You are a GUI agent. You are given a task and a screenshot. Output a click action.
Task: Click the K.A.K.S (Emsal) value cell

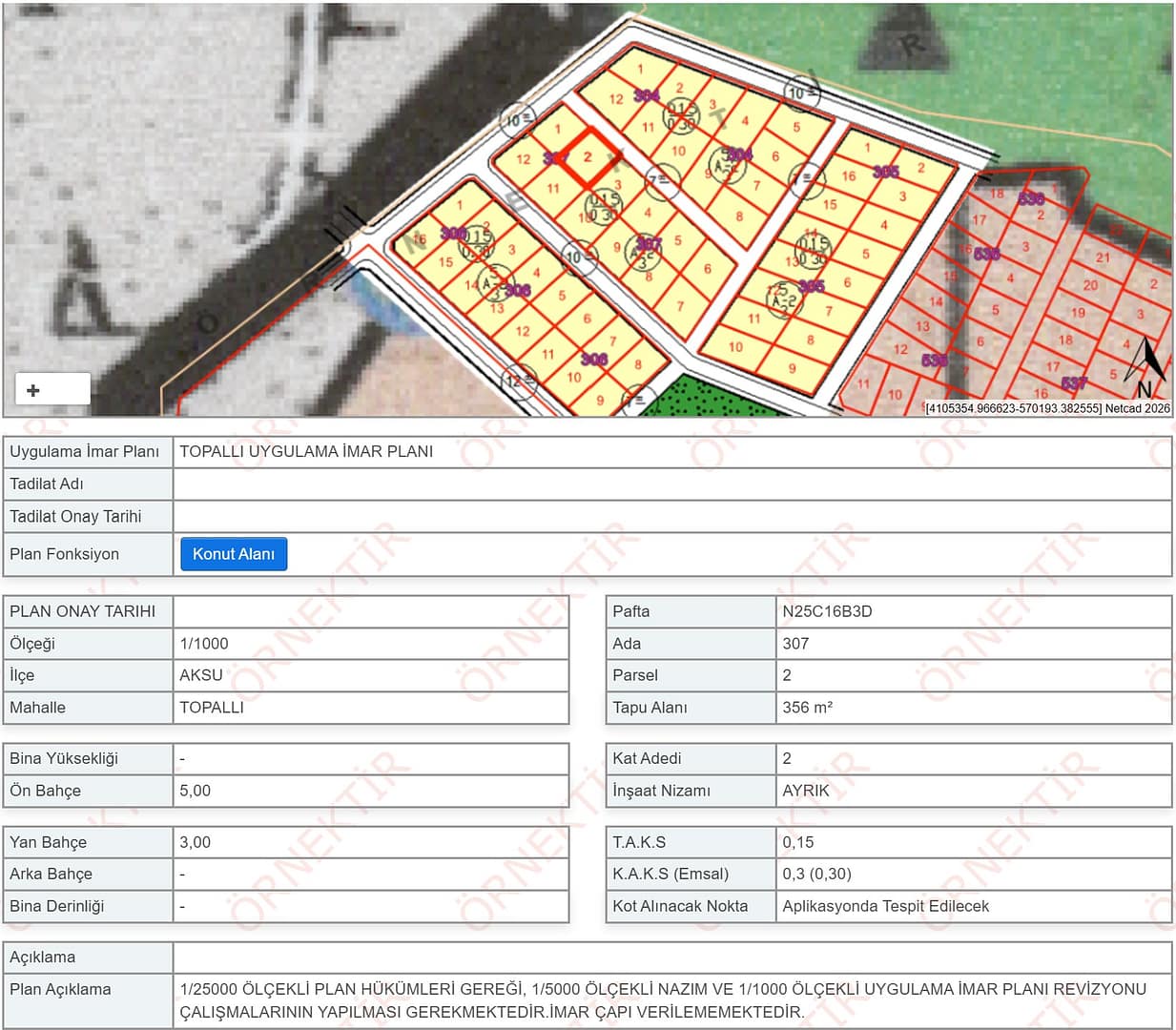(x=973, y=874)
